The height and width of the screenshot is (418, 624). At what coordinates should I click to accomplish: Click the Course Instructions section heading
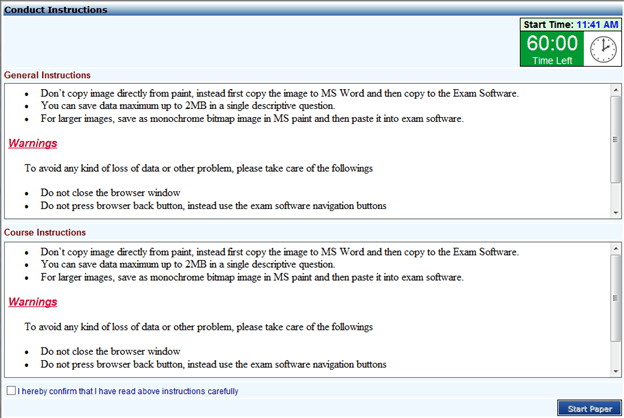[x=46, y=232]
